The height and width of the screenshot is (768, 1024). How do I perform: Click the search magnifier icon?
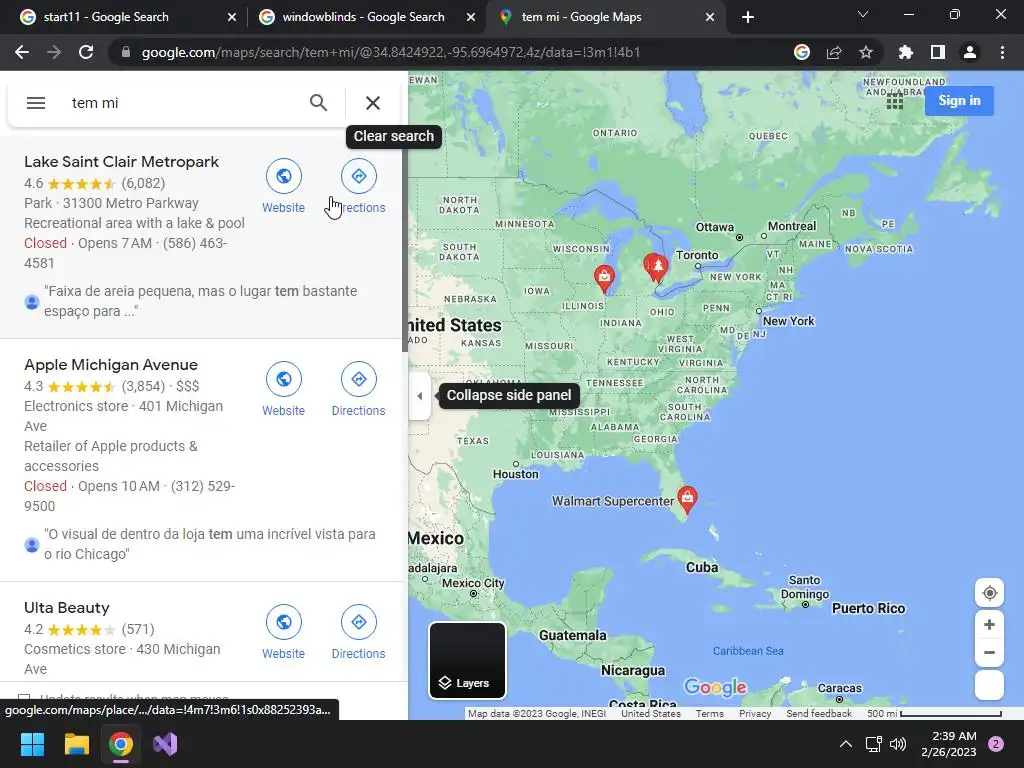318,103
